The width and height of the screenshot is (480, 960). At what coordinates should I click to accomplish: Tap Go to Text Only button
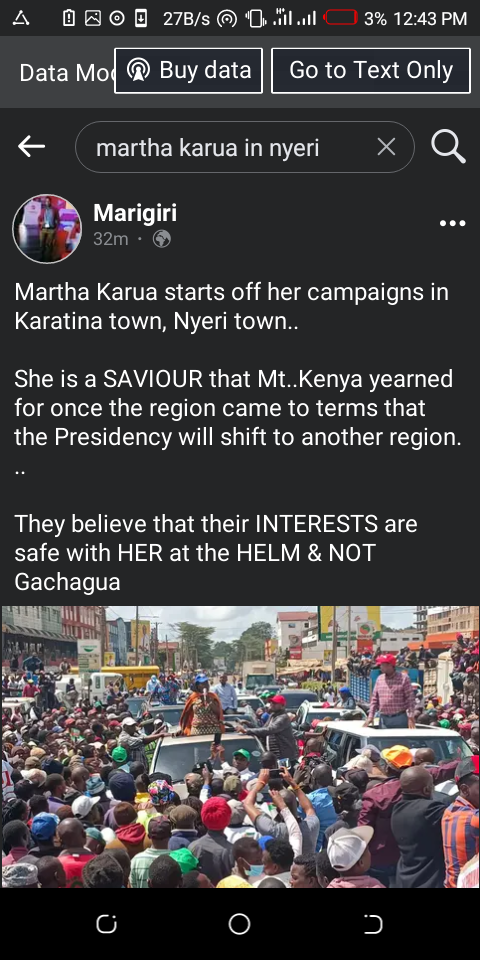pyautogui.click(x=371, y=71)
